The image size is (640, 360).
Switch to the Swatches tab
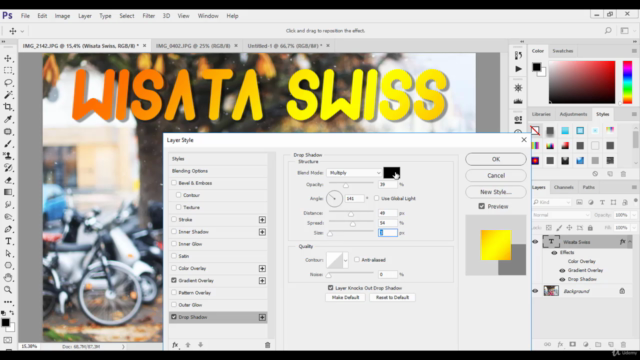point(562,51)
